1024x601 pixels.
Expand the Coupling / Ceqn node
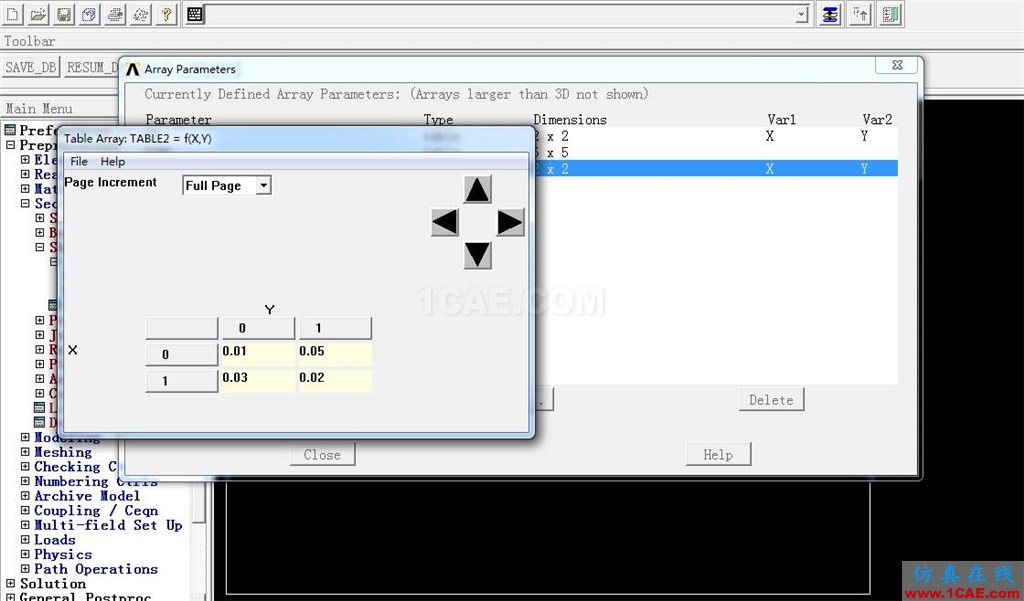coord(25,510)
